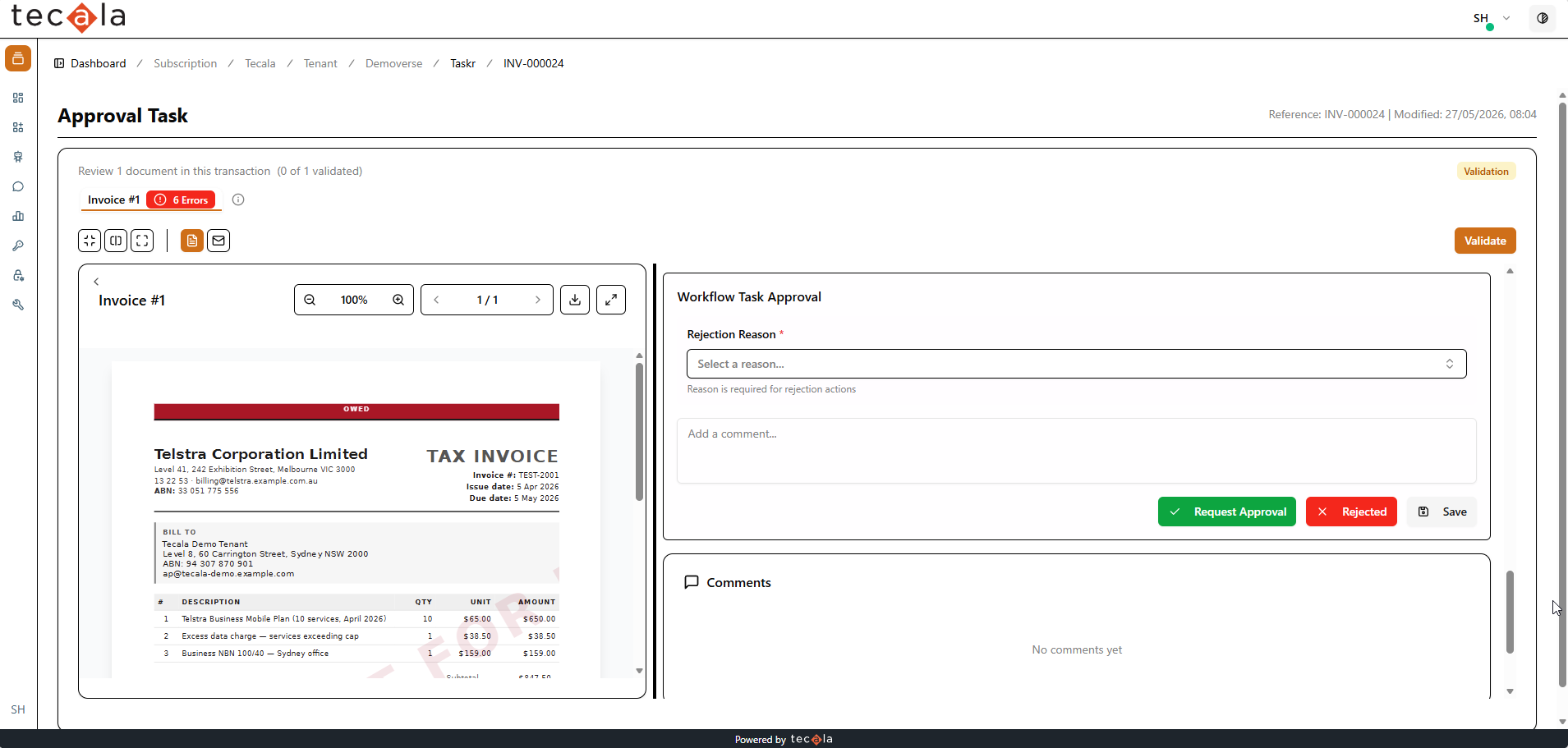The height and width of the screenshot is (748, 1568).
Task: Save the workflow task
Action: click(x=1442, y=512)
